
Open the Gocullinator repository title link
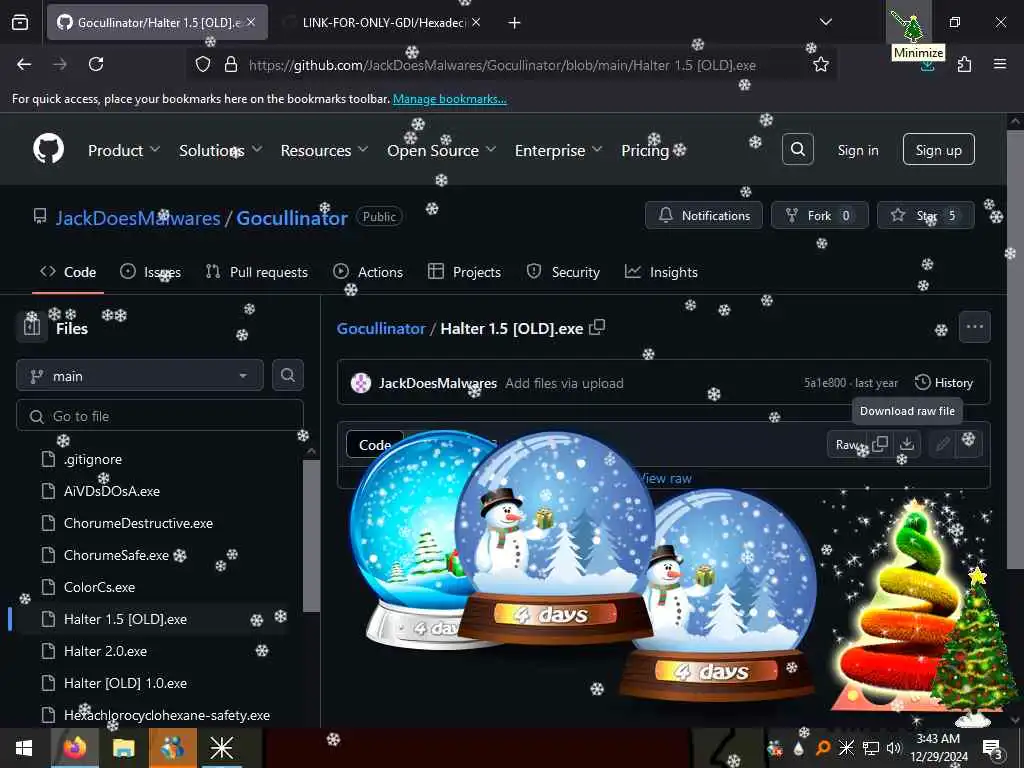[x=291, y=218]
